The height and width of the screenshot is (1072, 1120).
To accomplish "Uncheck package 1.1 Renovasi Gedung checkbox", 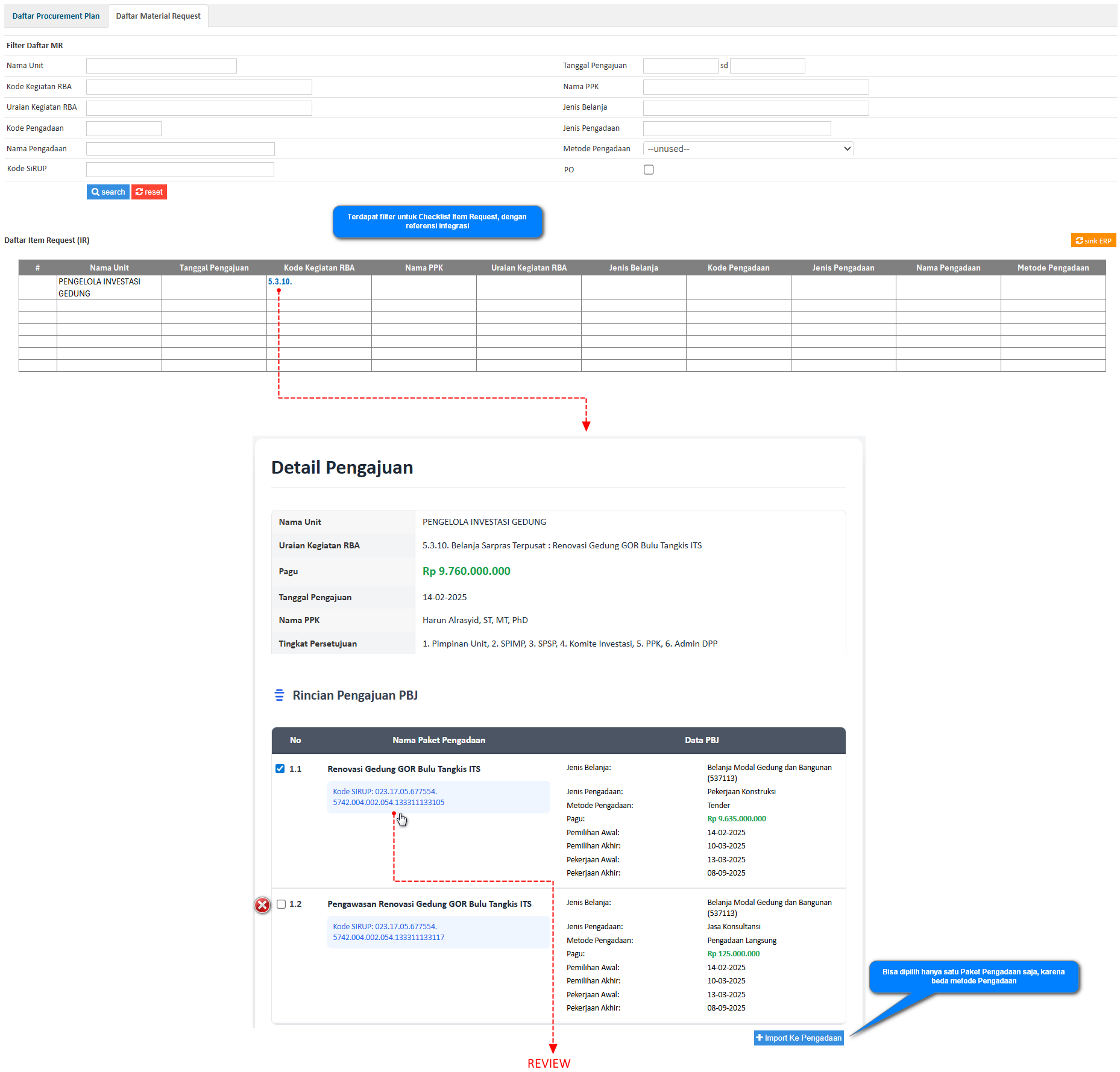I will point(280,769).
